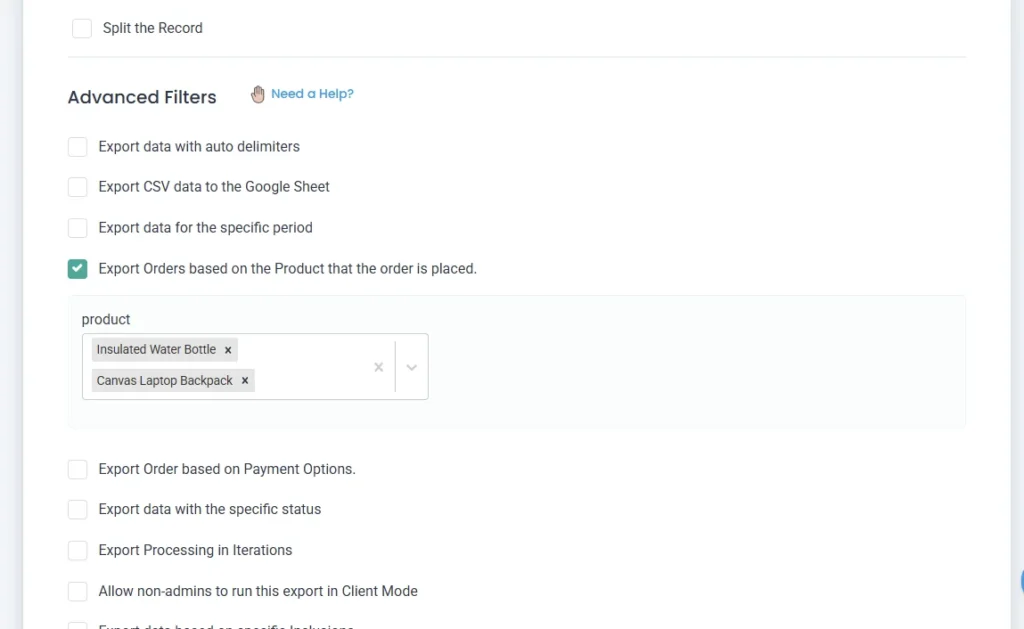Expand the product dropdown list
The image size is (1024, 629).
click(411, 367)
